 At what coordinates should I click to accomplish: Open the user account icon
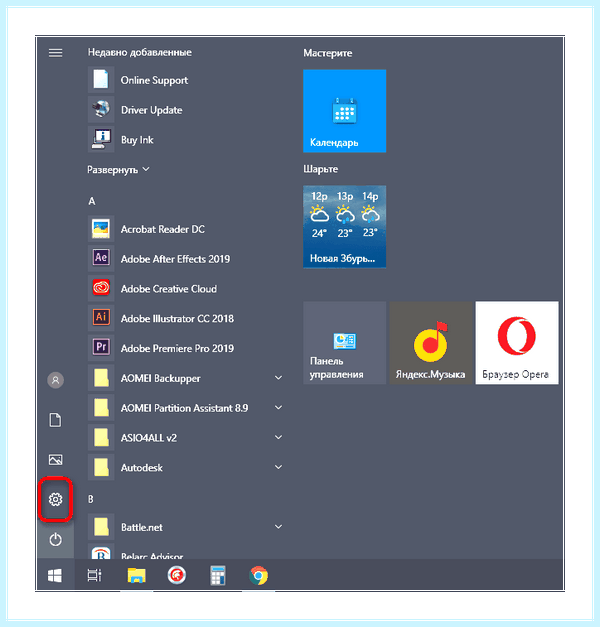point(56,380)
